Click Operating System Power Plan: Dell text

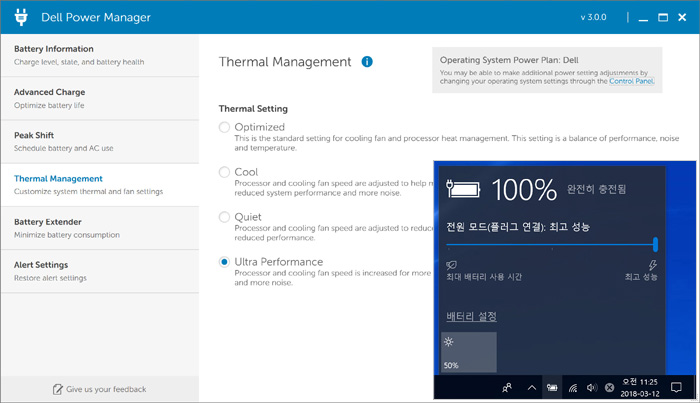(x=509, y=60)
